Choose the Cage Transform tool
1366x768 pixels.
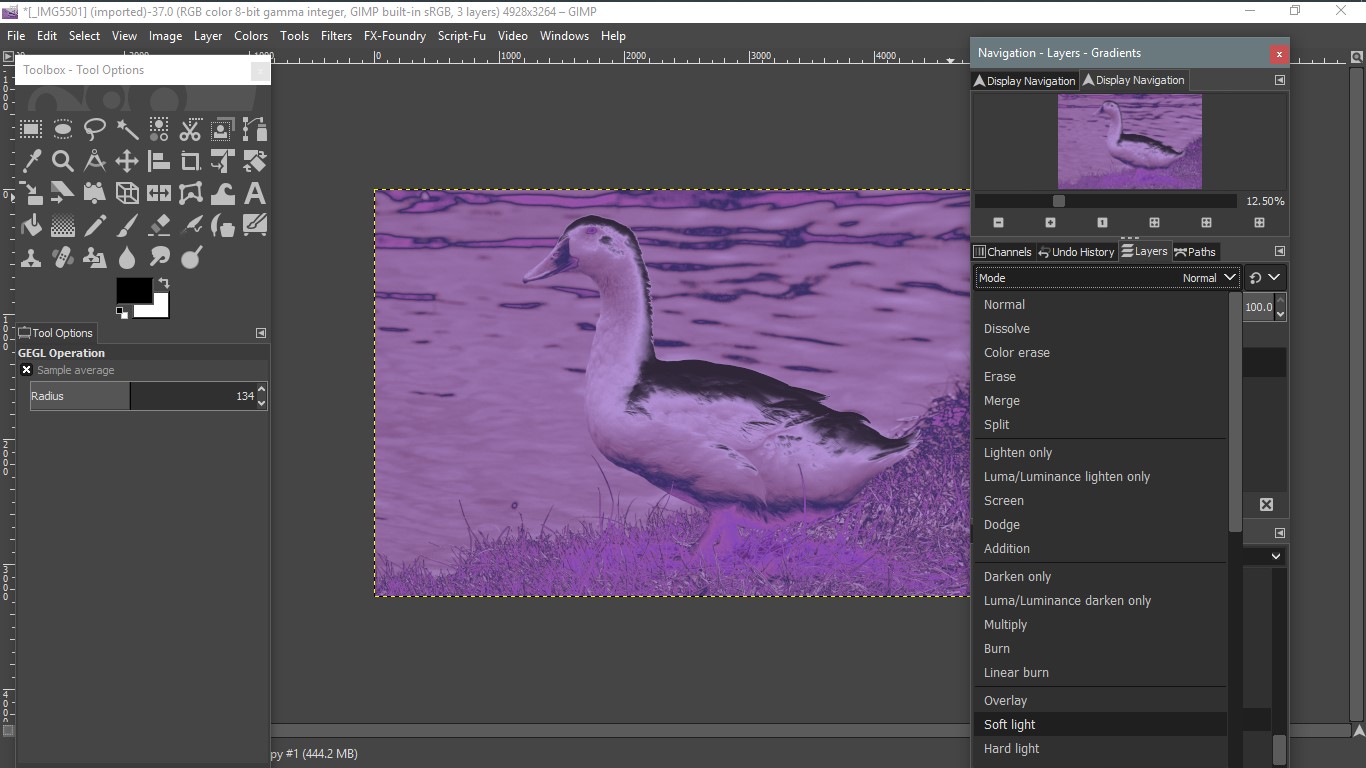(x=191, y=193)
